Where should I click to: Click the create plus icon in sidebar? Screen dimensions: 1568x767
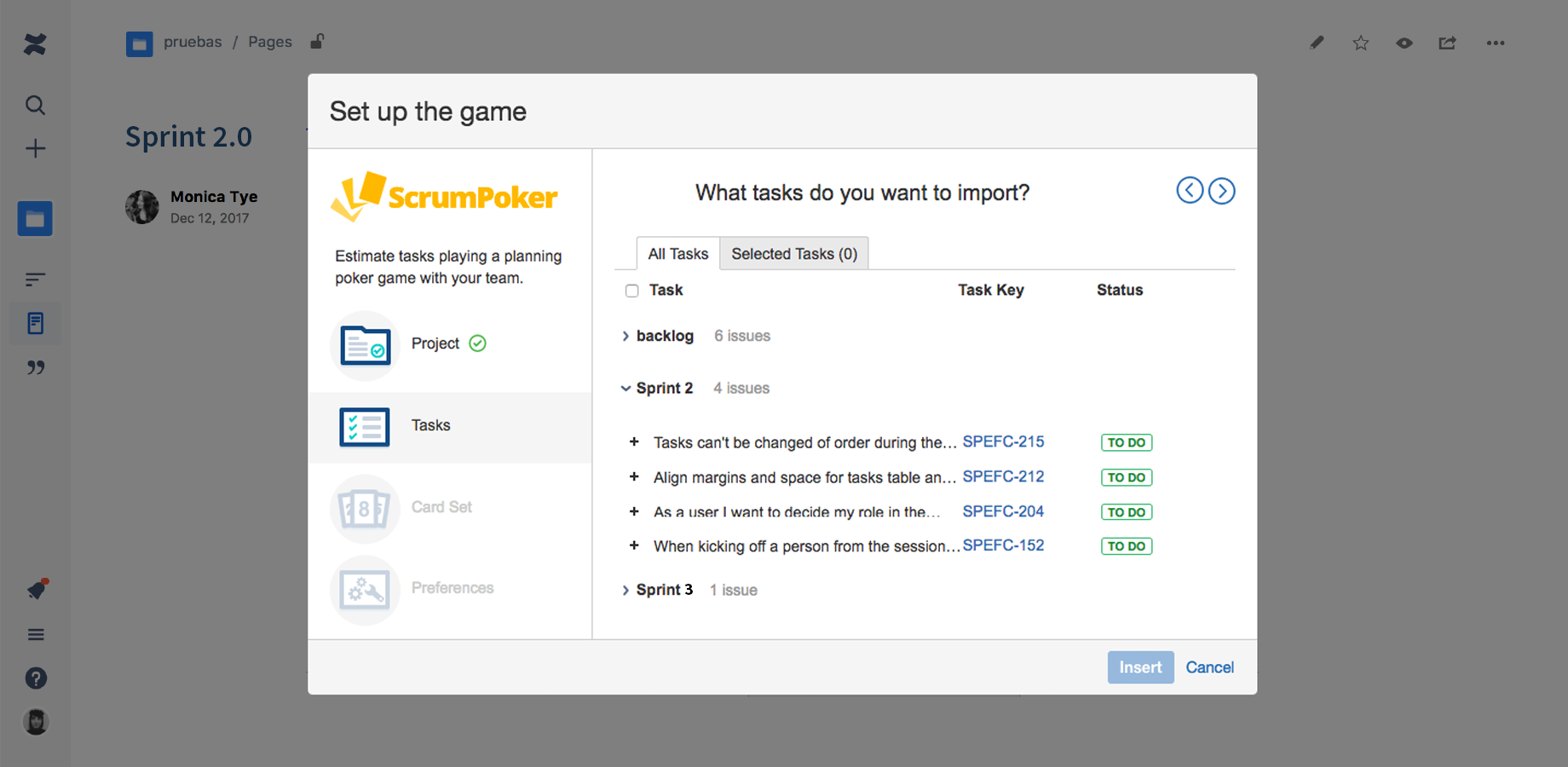pyautogui.click(x=35, y=148)
